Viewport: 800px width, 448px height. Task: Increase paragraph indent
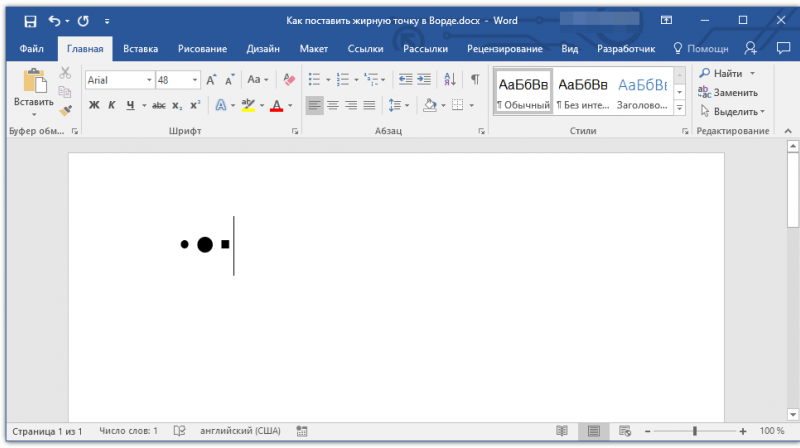[424, 79]
